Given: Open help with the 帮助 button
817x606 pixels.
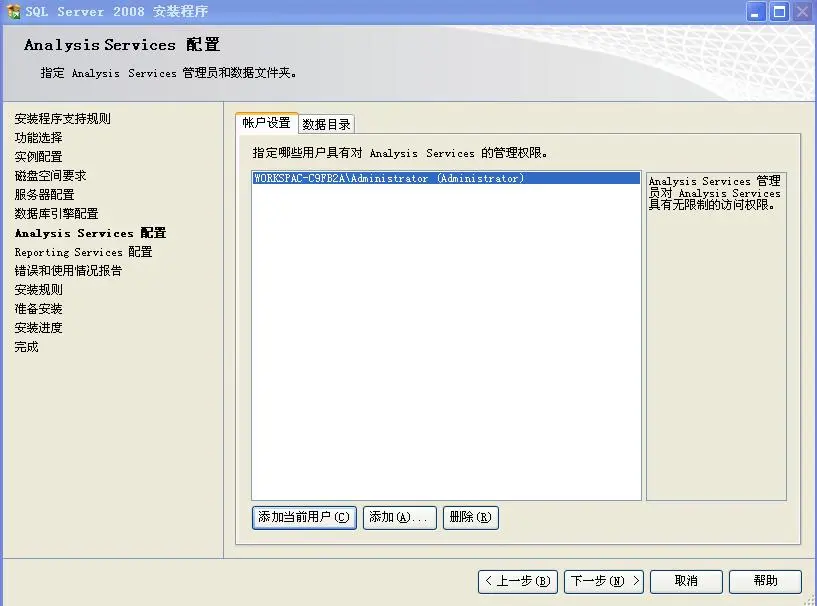Looking at the screenshot, I should pyautogui.click(x=765, y=582).
